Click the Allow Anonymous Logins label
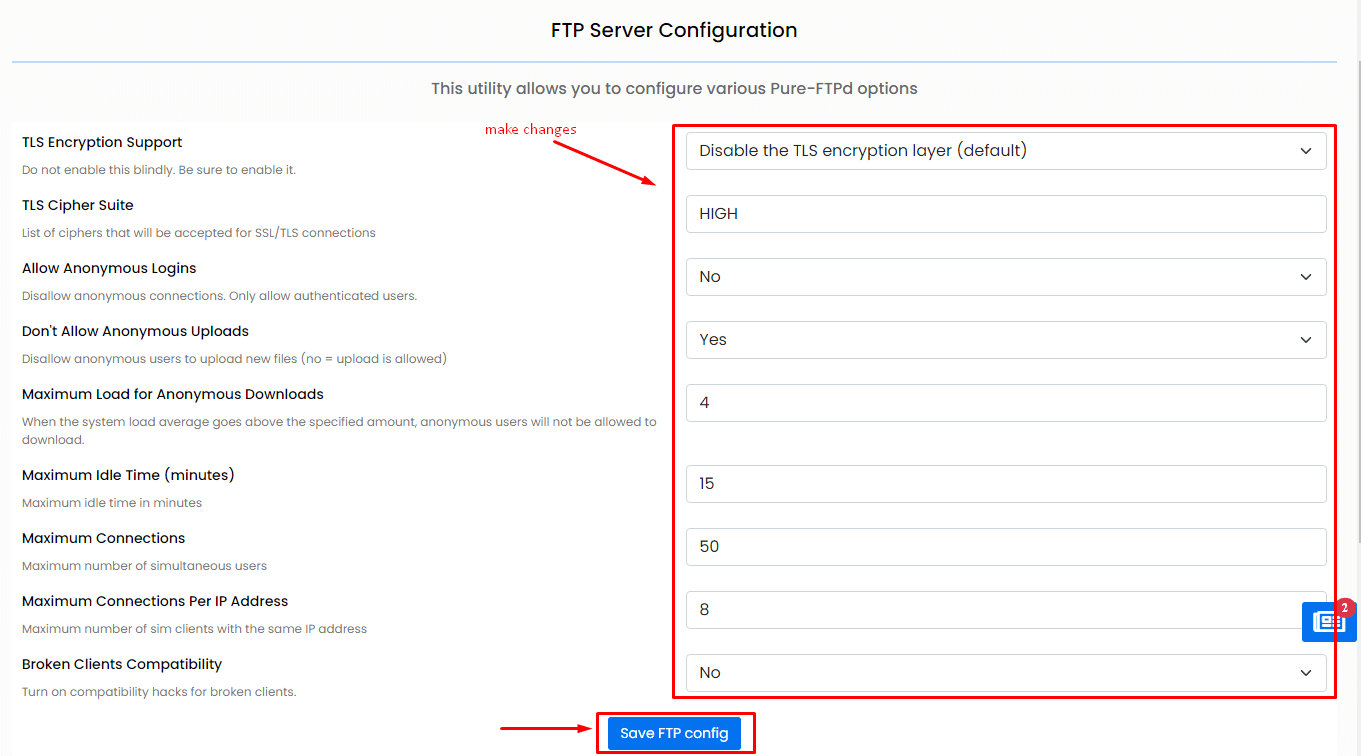The height and width of the screenshot is (756, 1361). point(109,268)
